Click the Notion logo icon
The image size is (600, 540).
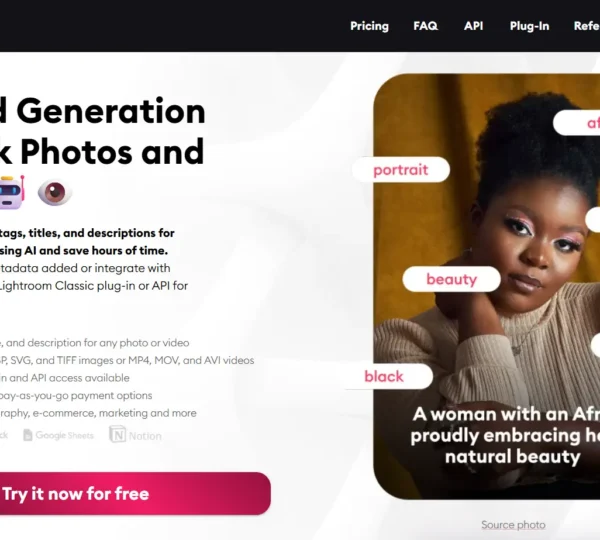click(117, 434)
